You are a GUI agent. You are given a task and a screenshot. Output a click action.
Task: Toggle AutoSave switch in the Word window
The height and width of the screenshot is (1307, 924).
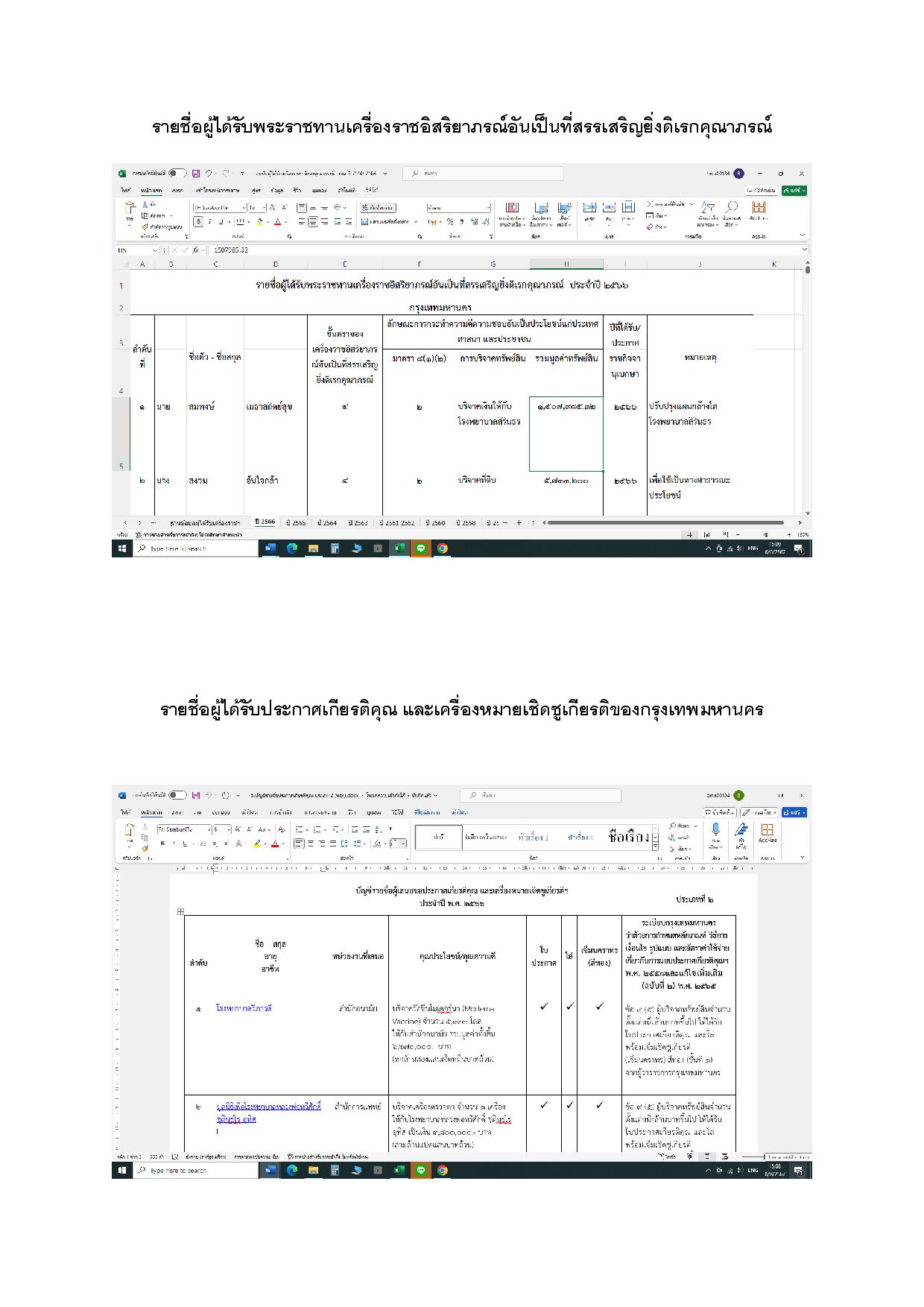(177, 795)
